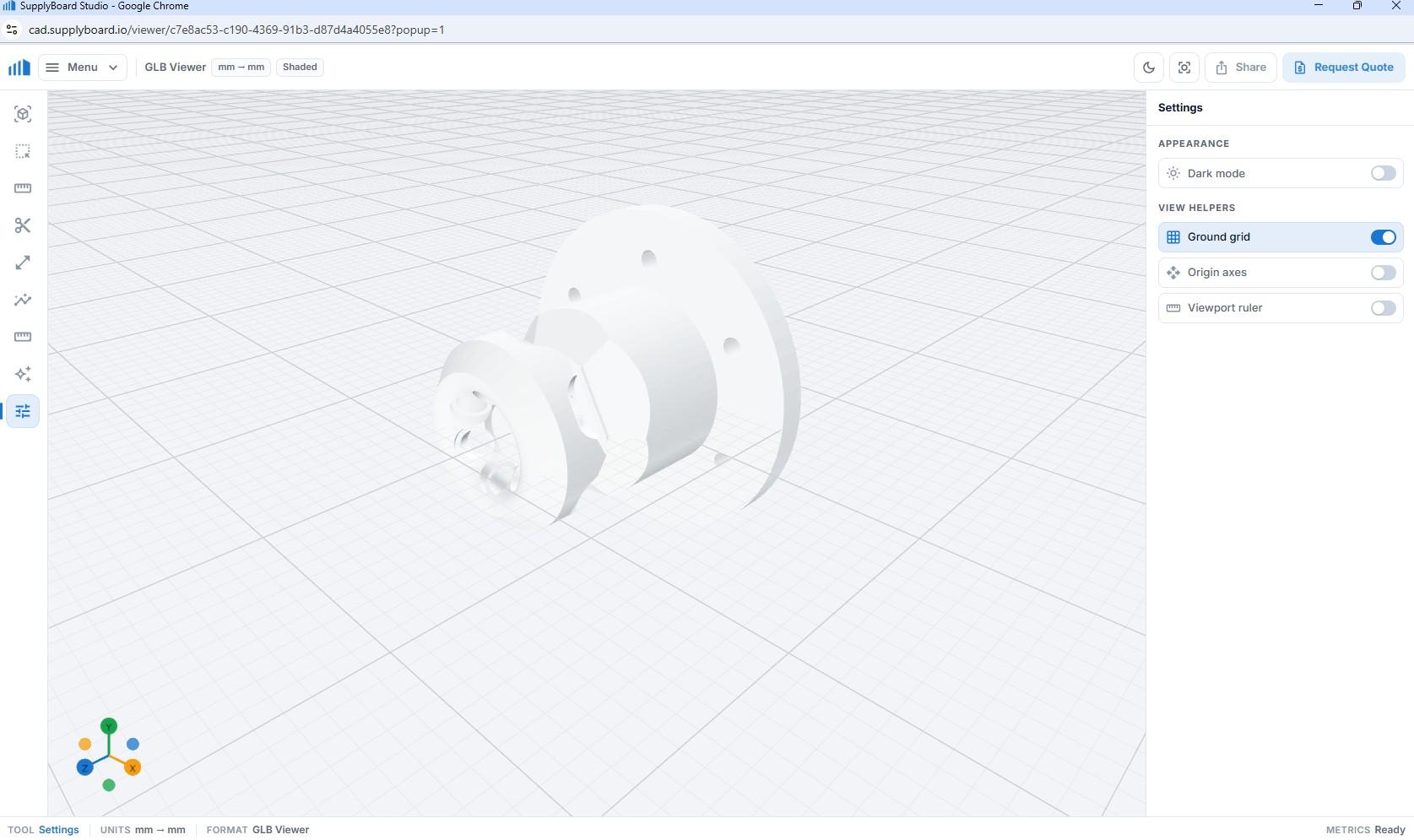Click the screenshot capture icon in header
The image size is (1414, 840).
[1184, 68]
